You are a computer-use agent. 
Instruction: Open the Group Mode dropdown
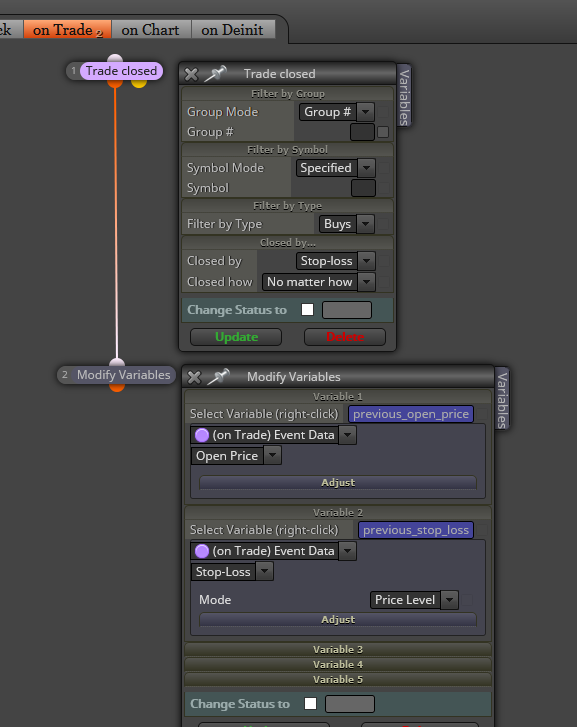336,112
